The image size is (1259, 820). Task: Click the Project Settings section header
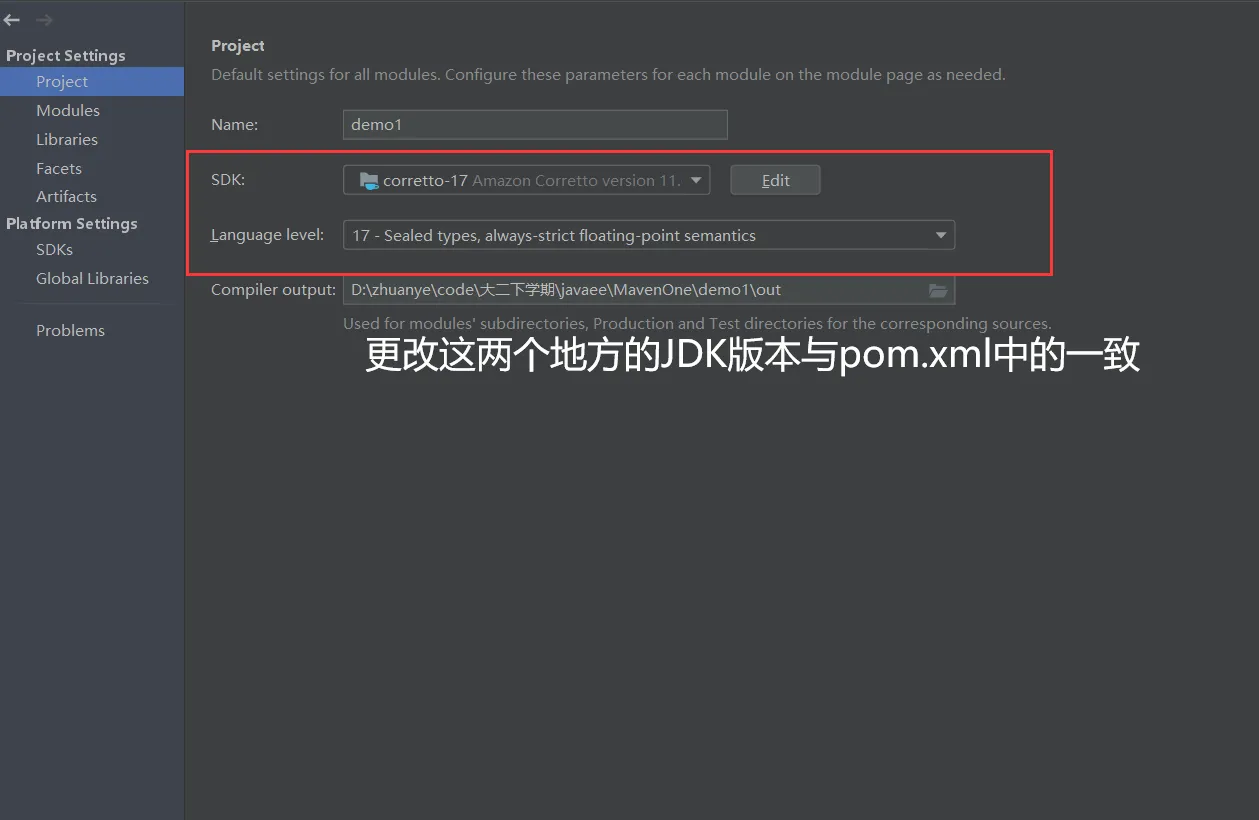[x=66, y=56]
